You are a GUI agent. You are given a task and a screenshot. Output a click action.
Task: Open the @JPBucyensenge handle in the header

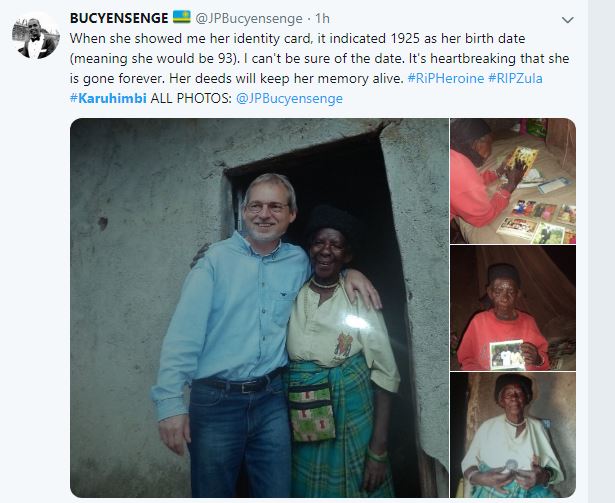click(249, 18)
